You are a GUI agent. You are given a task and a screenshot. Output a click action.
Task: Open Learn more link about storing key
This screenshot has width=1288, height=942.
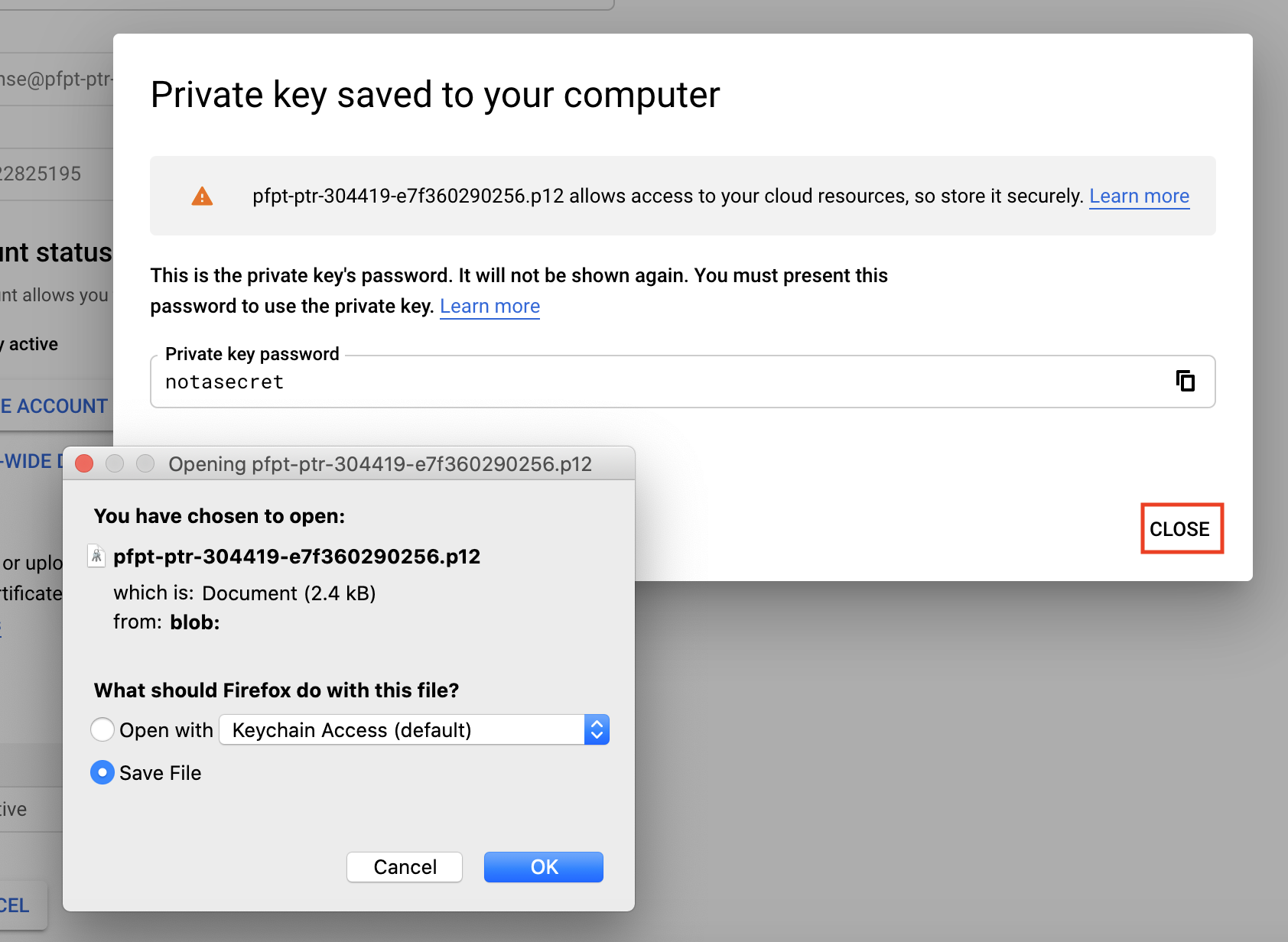(1139, 197)
